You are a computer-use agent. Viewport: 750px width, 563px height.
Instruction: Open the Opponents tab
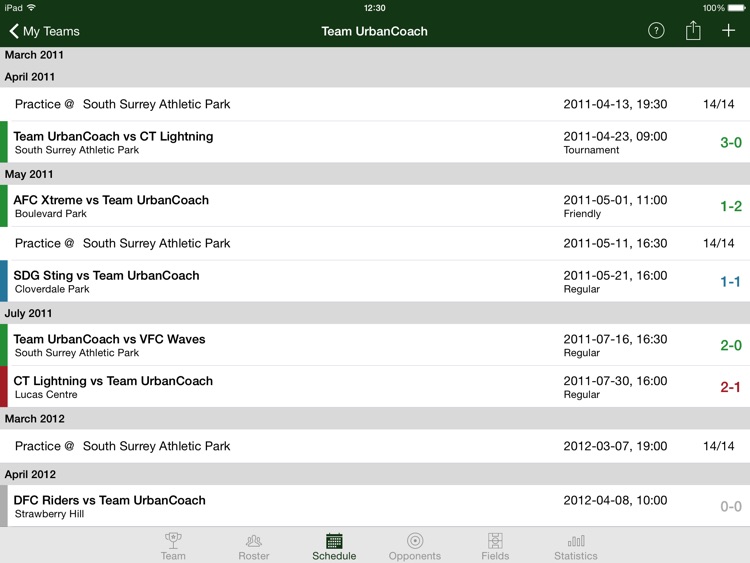(415, 547)
